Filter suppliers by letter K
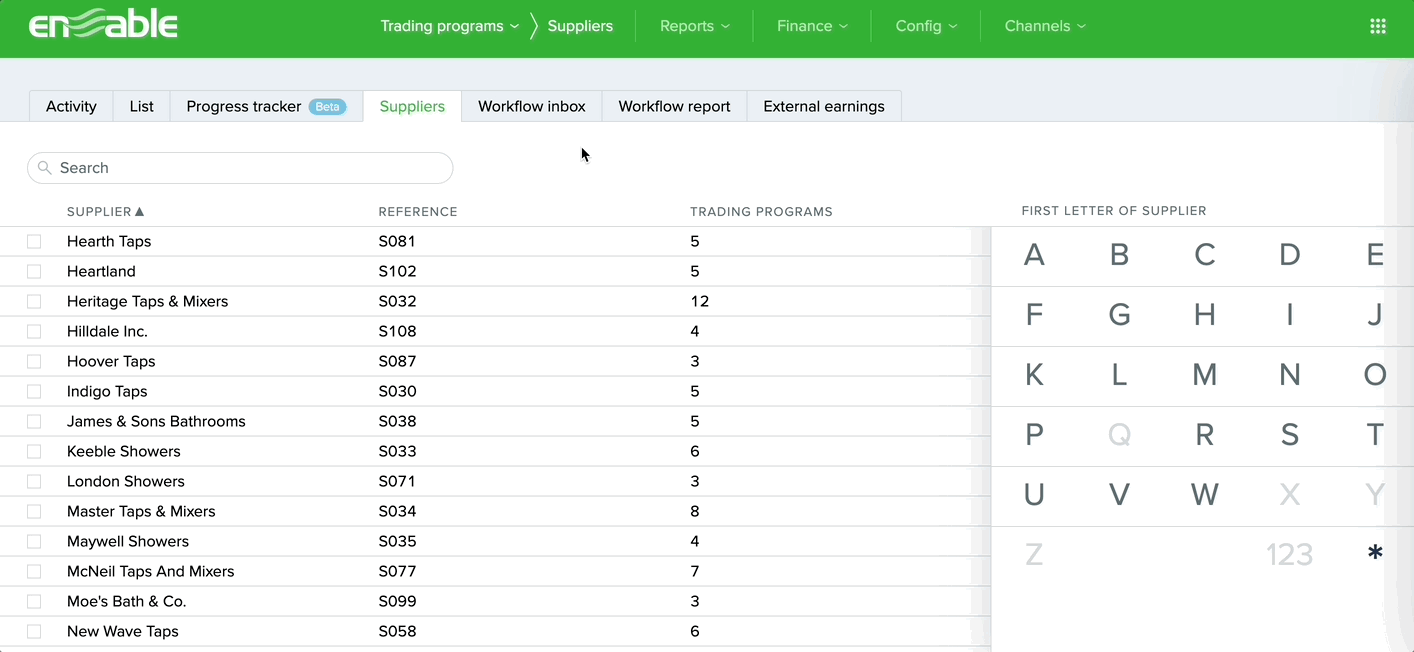 (1034, 375)
